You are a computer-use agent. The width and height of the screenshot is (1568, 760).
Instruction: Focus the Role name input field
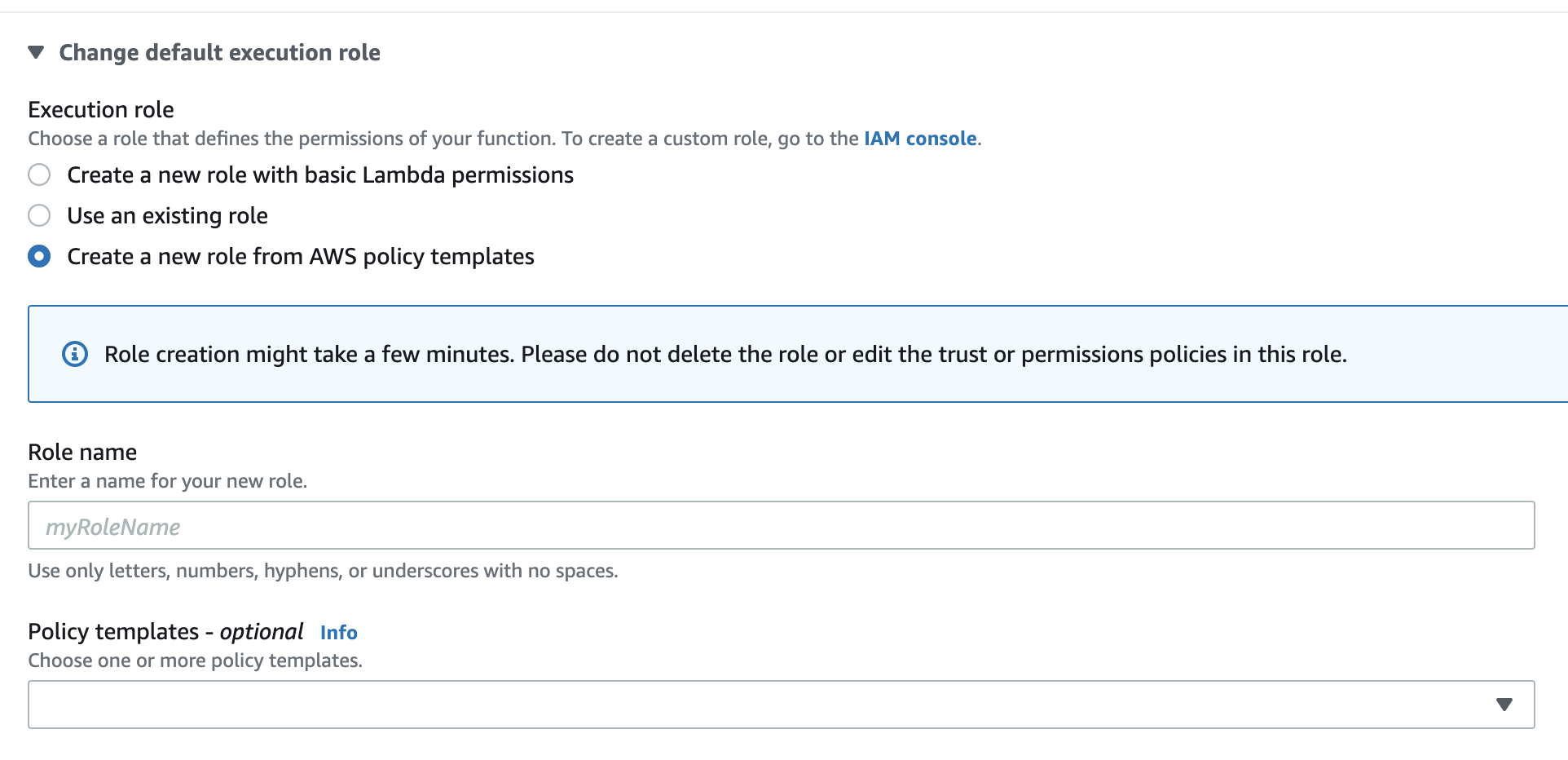781,526
